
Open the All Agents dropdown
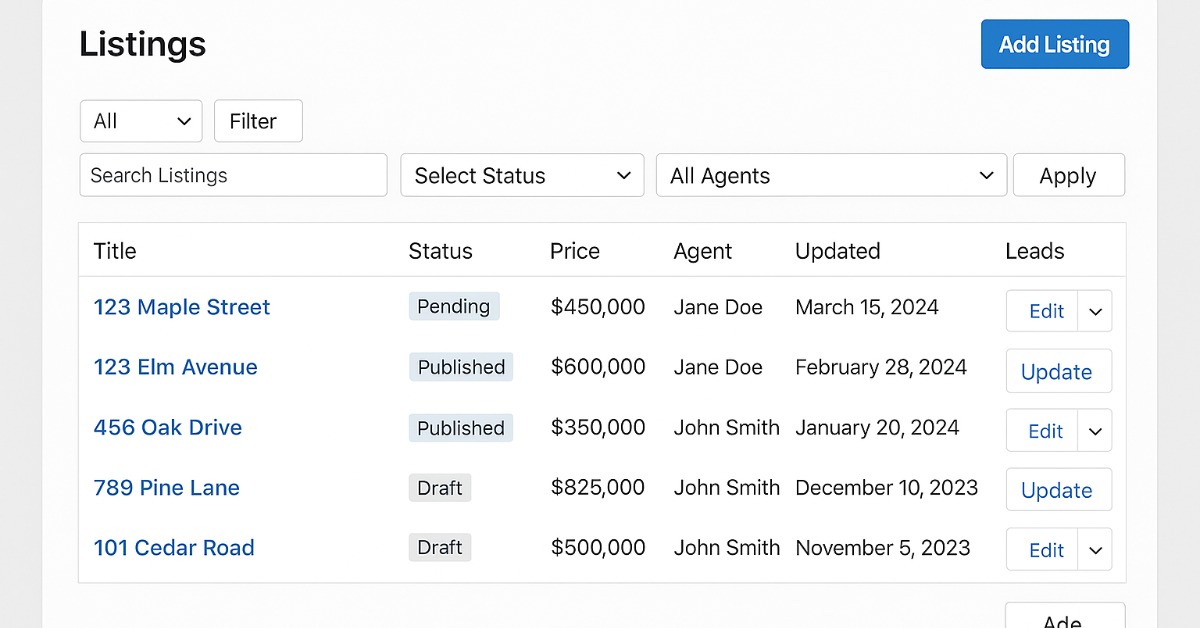(x=831, y=175)
